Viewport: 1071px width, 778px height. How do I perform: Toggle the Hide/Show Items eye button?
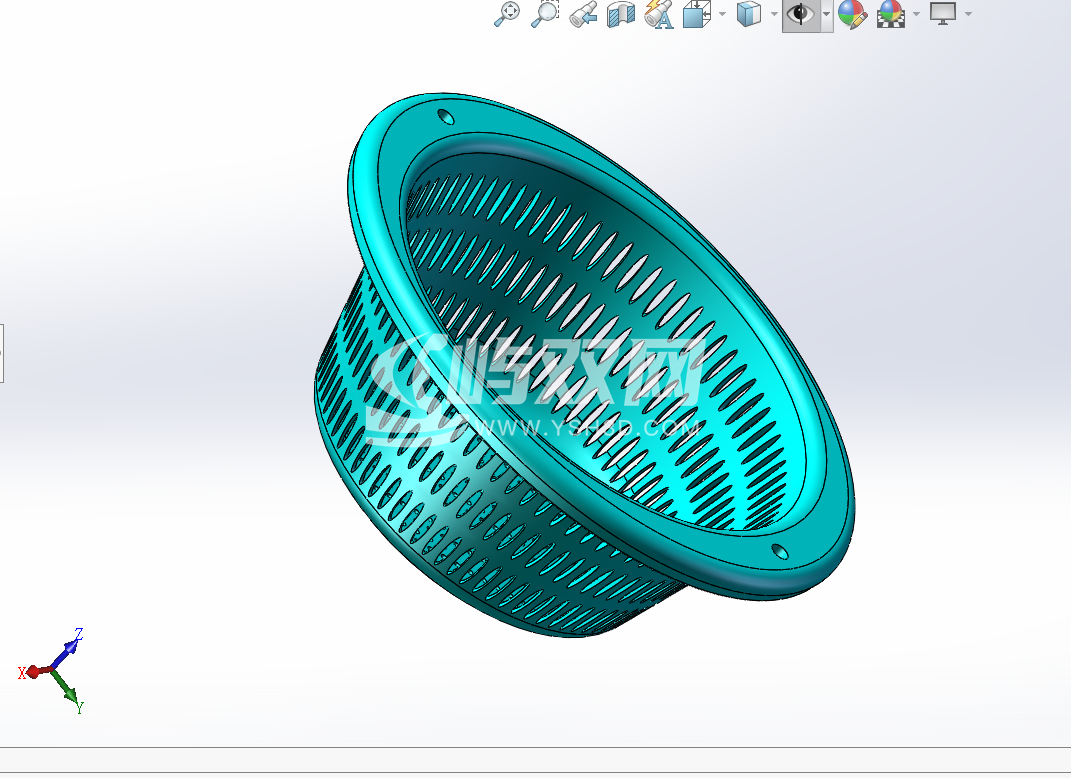coord(801,14)
